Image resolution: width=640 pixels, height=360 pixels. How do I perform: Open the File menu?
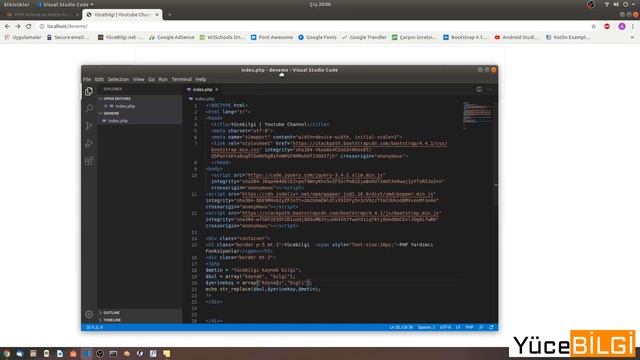pyautogui.click(x=87, y=79)
